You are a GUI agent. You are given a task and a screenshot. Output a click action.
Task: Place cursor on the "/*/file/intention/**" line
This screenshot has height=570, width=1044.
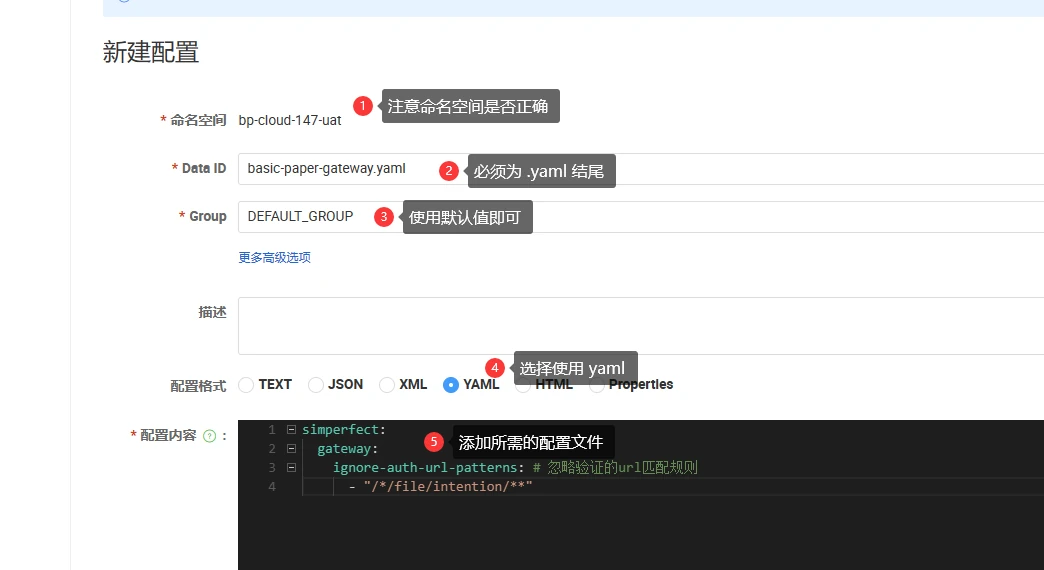coord(448,487)
